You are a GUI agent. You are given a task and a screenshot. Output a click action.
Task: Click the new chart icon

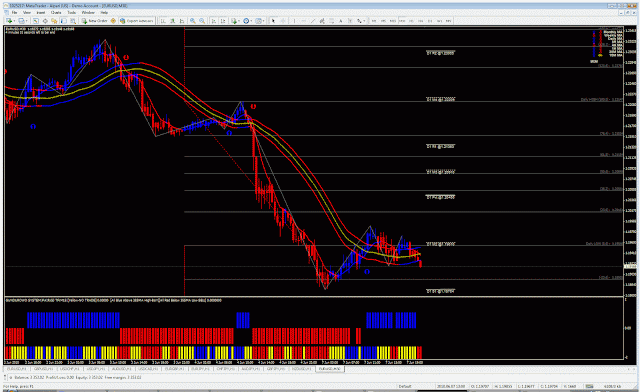click(x=9, y=21)
